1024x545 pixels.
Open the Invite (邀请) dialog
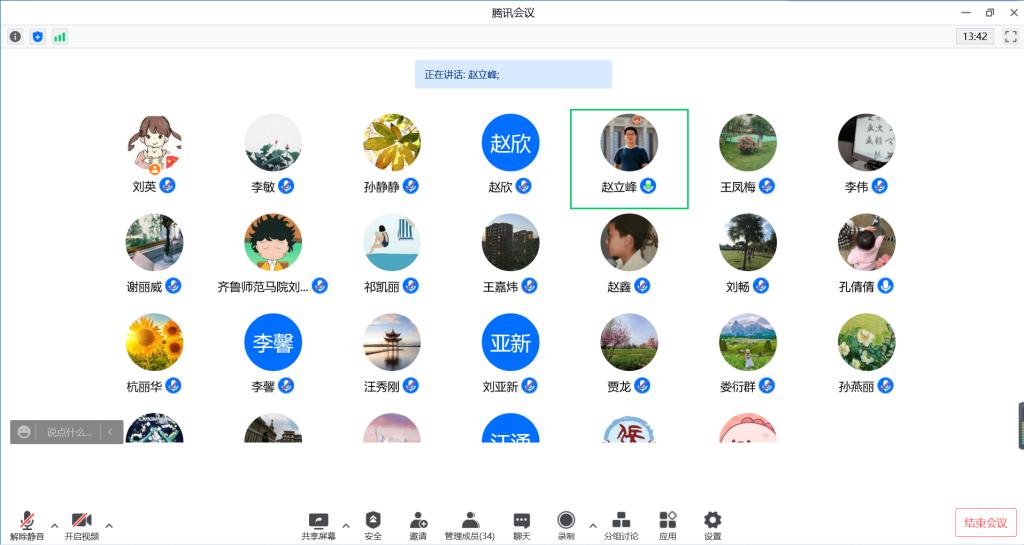coord(418,525)
